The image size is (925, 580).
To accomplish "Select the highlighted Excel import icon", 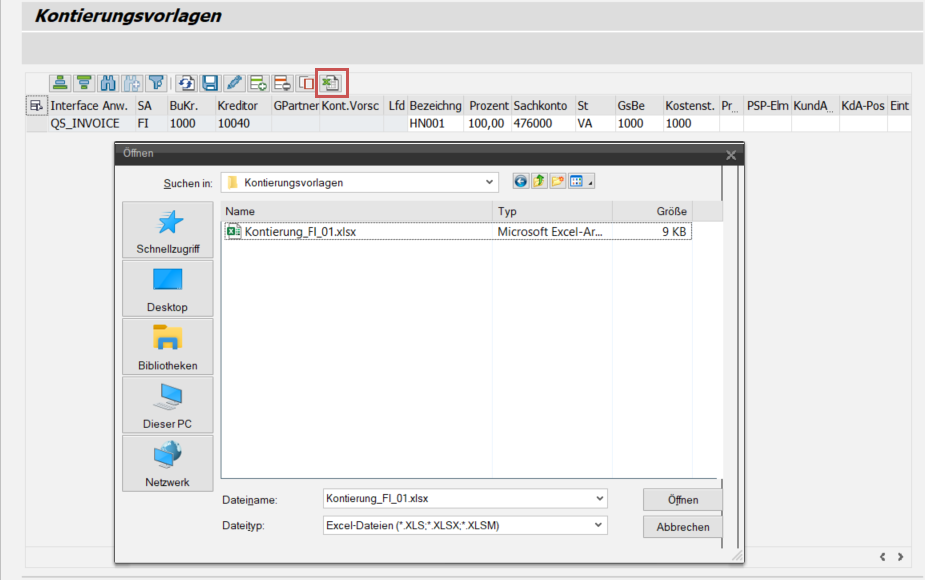I will (331, 83).
